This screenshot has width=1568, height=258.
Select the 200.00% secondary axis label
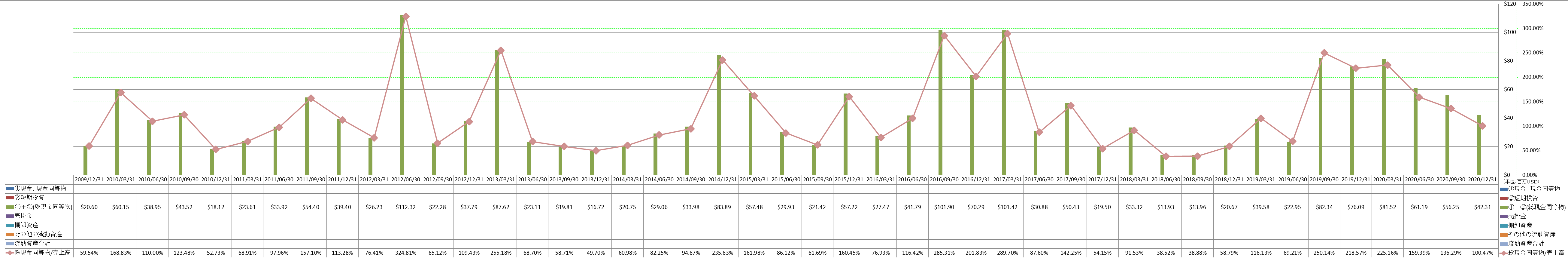pos(1533,77)
